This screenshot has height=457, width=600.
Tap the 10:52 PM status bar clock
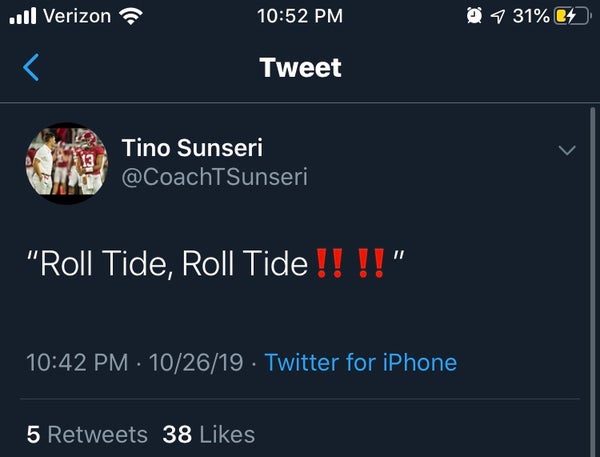point(300,16)
